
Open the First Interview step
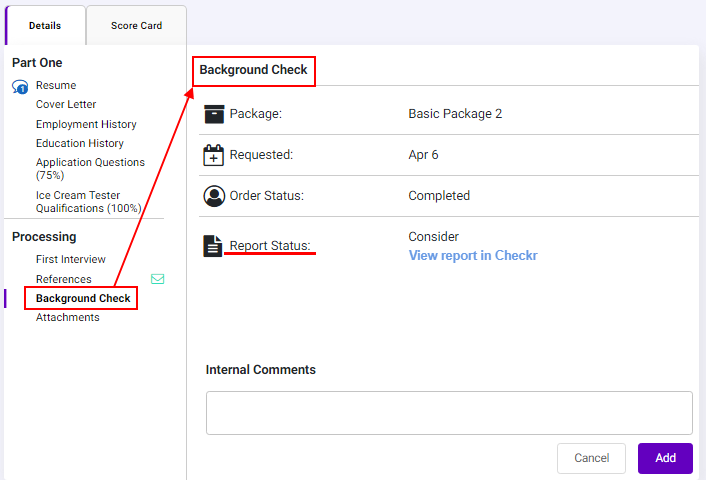[71, 259]
